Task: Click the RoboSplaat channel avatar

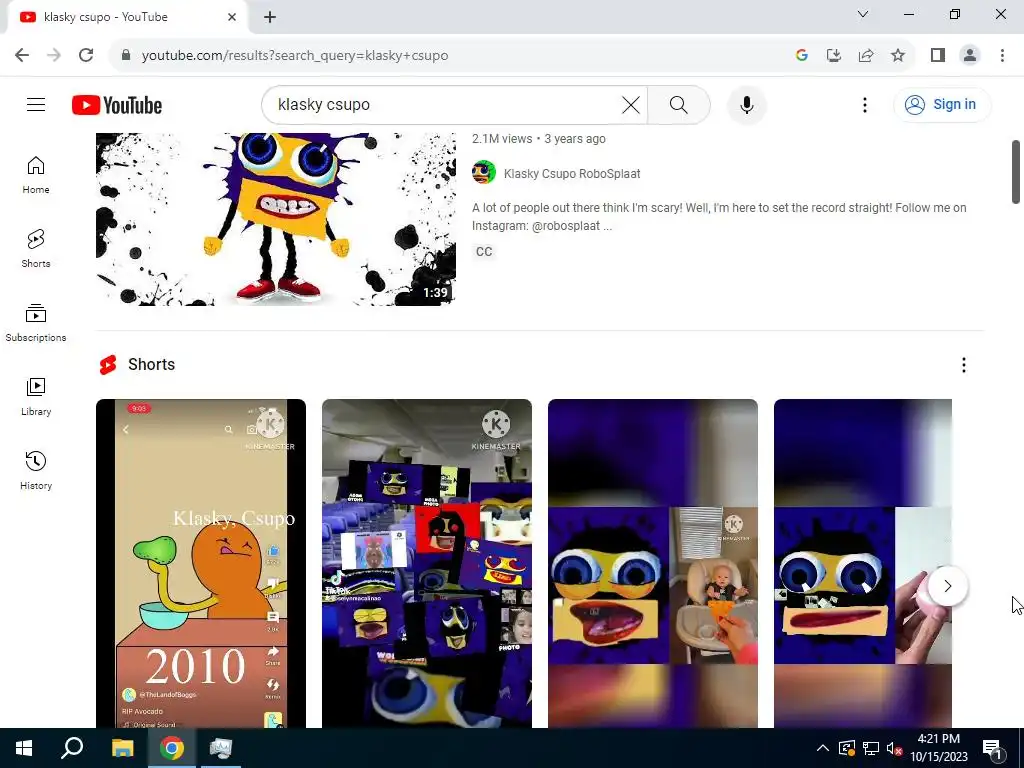Action: tap(484, 172)
